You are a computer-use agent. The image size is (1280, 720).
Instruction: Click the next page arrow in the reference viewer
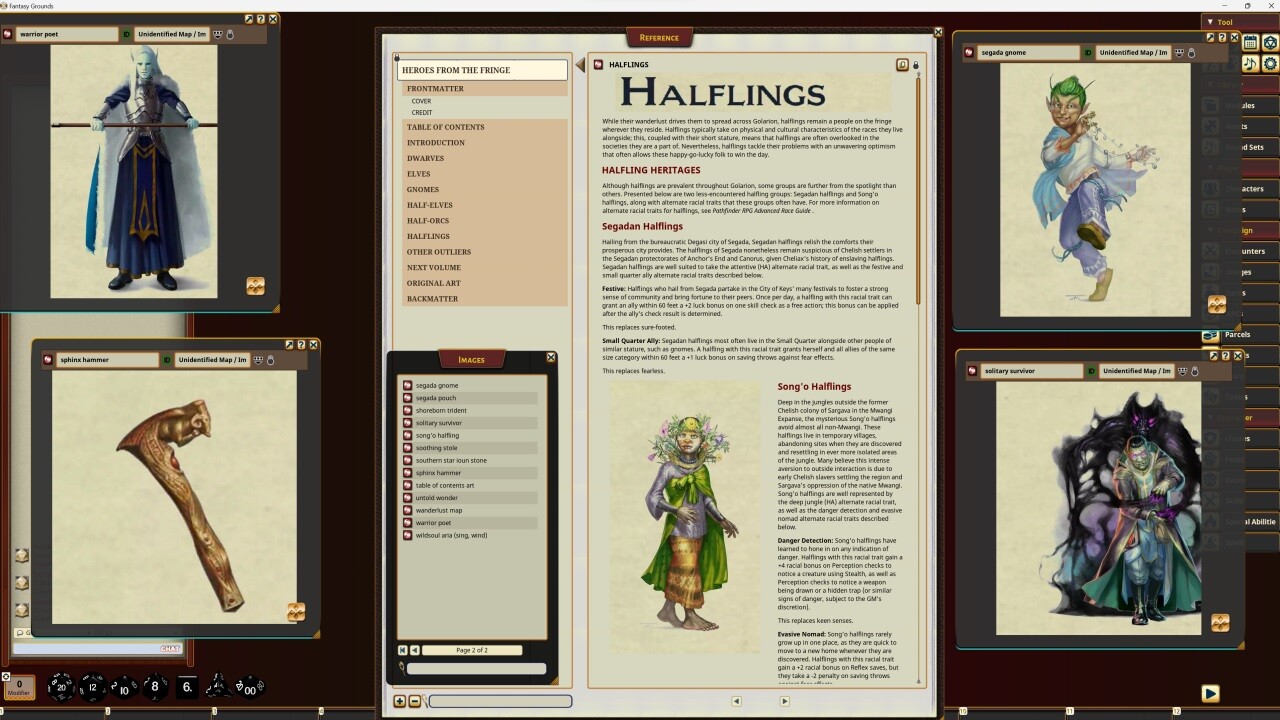coord(784,701)
